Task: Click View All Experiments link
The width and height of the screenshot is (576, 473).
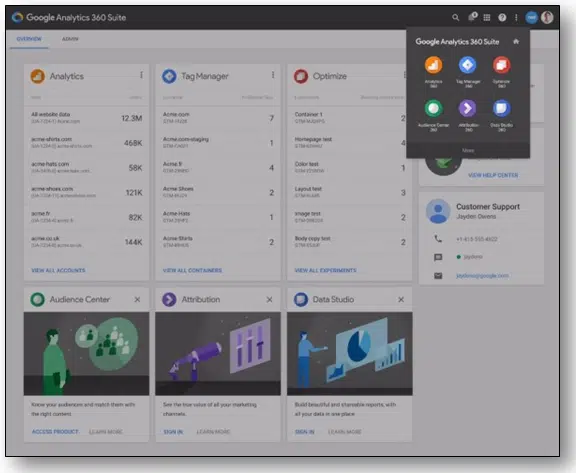Action: [x=325, y=270]
